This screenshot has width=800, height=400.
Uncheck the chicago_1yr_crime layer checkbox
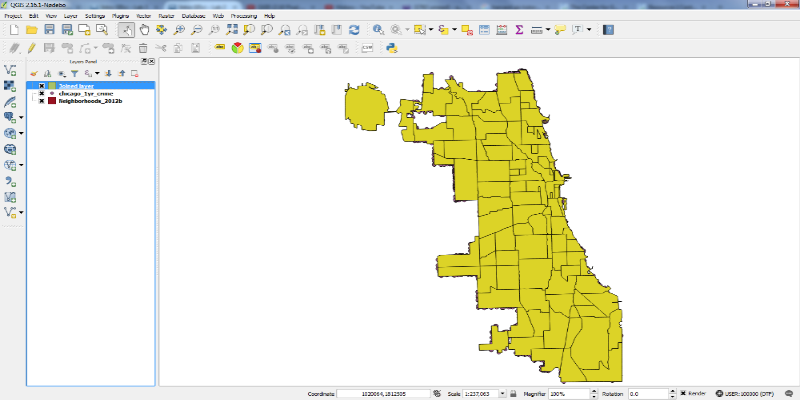tap(41, 93)
